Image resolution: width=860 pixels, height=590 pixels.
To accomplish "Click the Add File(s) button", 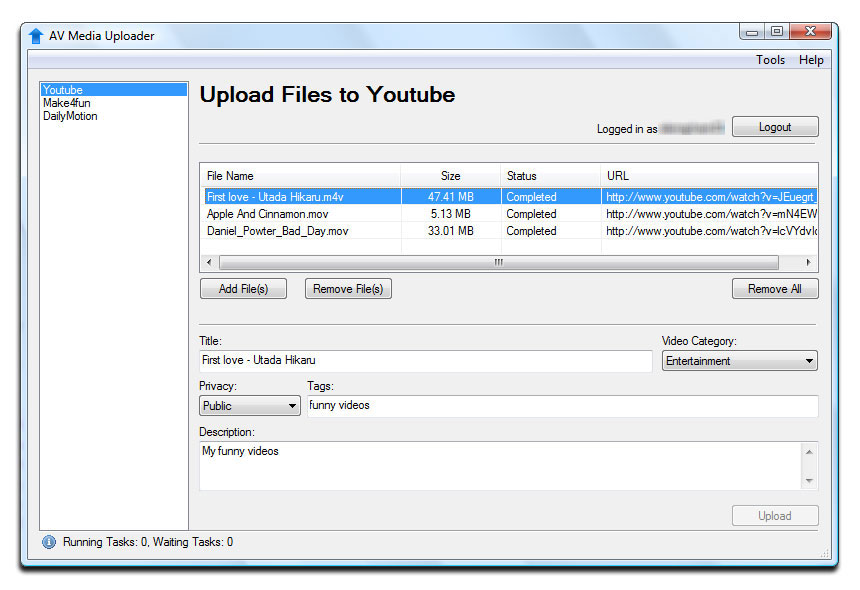I will coord(243,288).
